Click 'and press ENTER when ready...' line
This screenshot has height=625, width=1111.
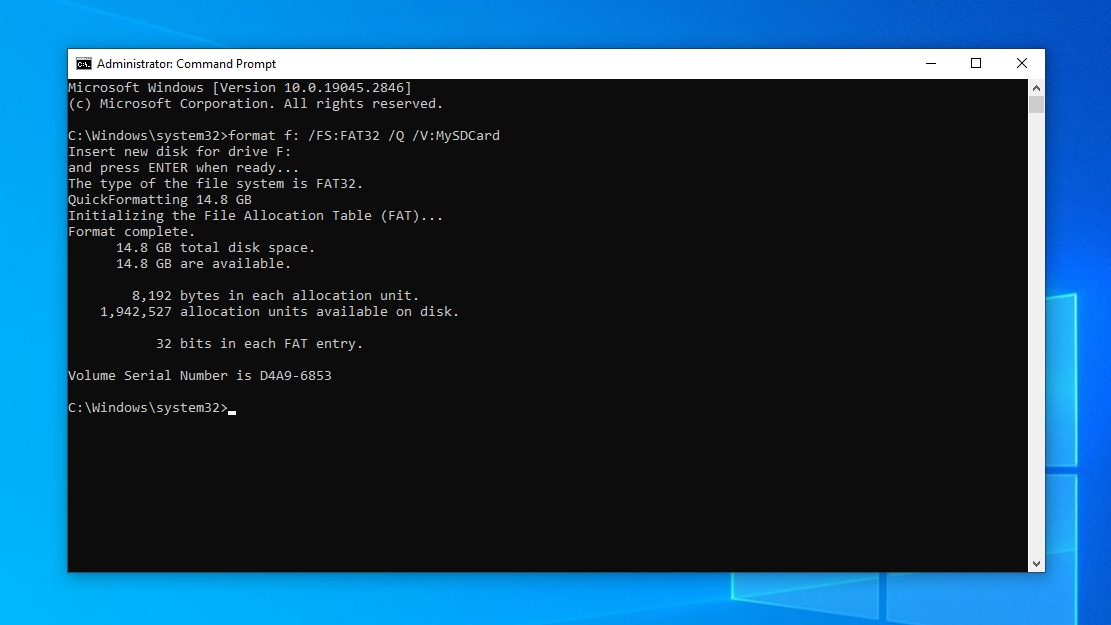click(184, 168)
